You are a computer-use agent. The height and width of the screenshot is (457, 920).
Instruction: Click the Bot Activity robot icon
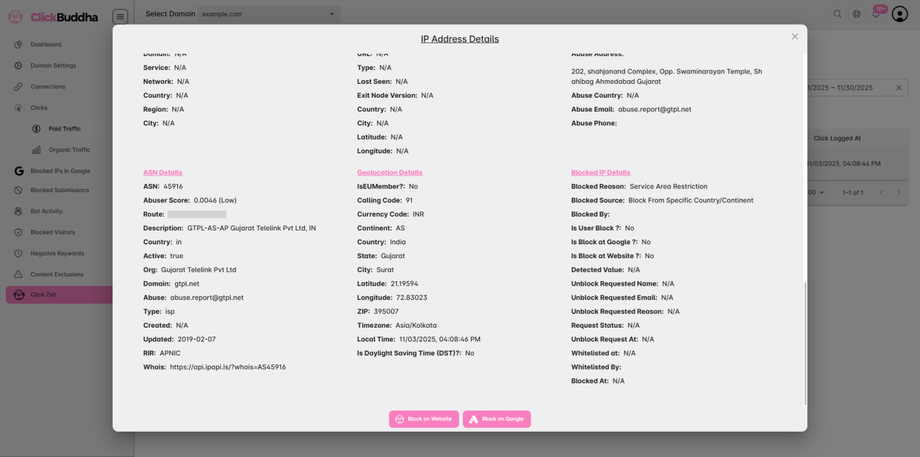pos(18,211)
